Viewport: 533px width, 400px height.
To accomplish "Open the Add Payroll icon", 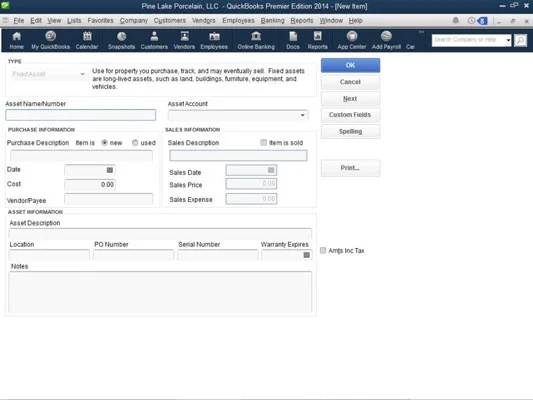I will (x=386, y=40).
